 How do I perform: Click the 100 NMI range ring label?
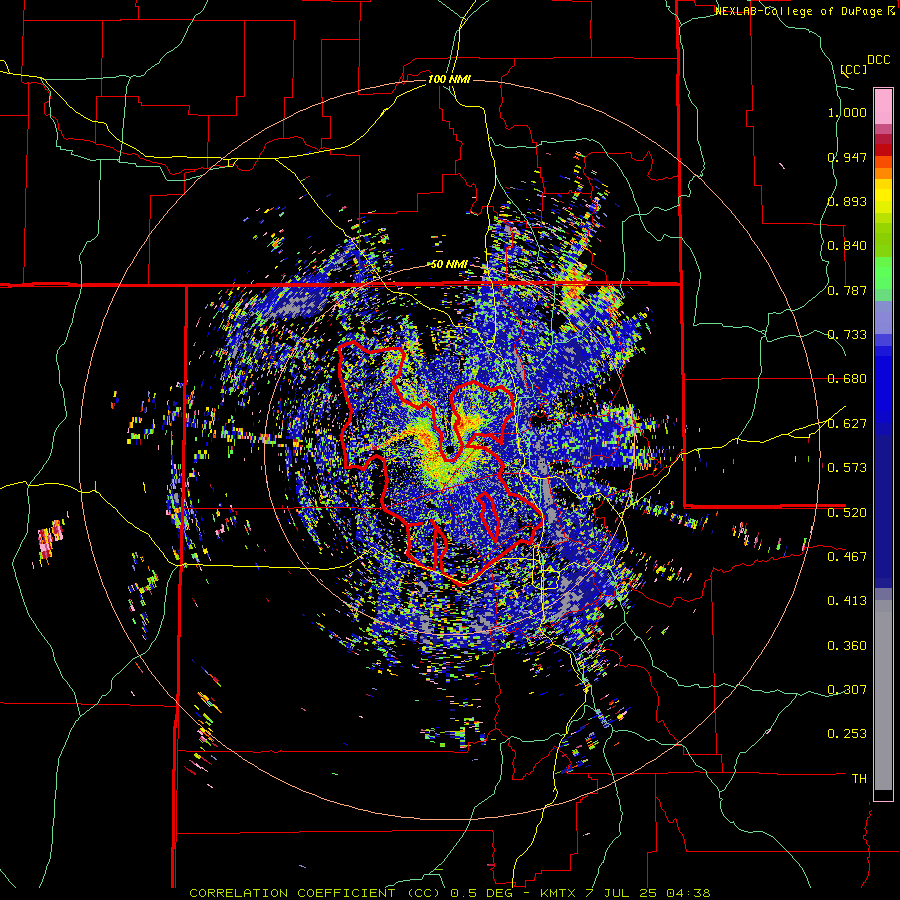pyautogui.click(x=449, y=79)
